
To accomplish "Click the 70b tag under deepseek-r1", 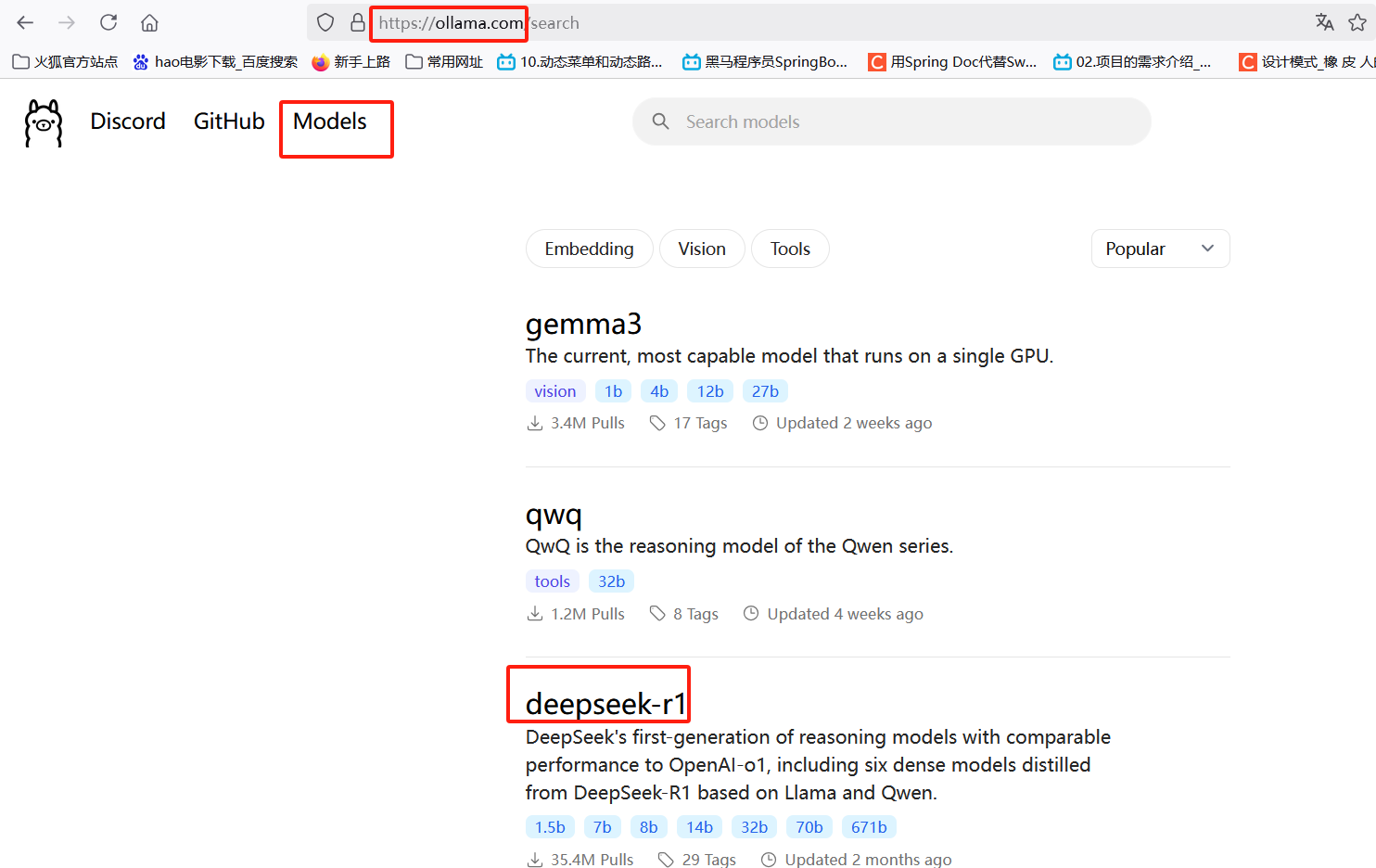I will pyautogui.click(x=809, y=827).
